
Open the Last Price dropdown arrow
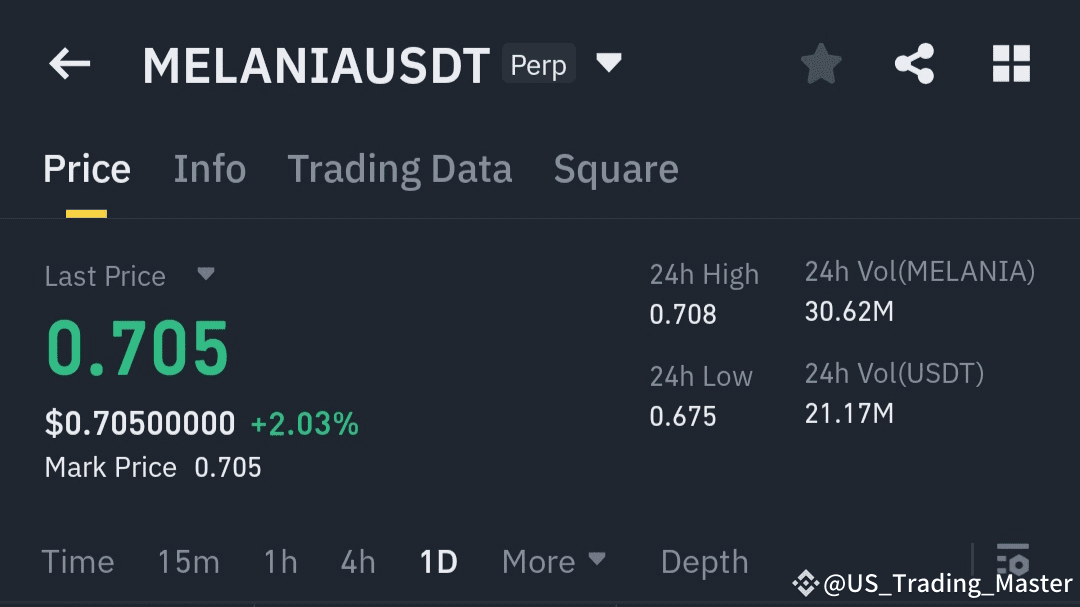tap(206, 274)
